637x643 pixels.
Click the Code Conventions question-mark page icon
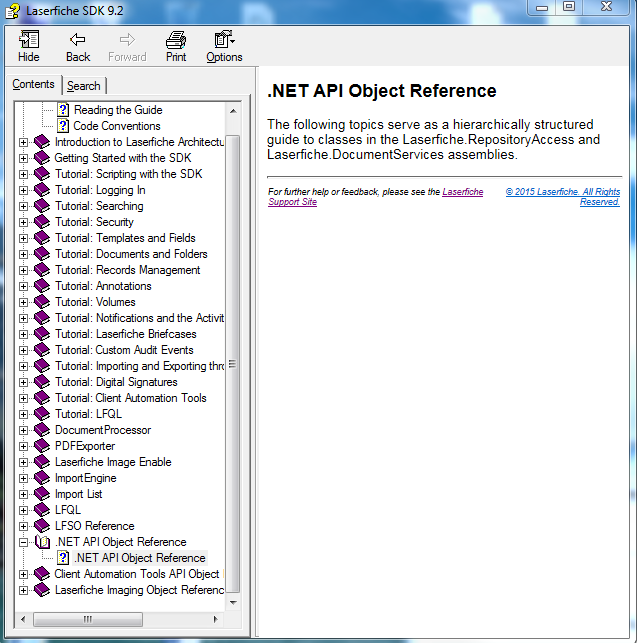(63, 125)
